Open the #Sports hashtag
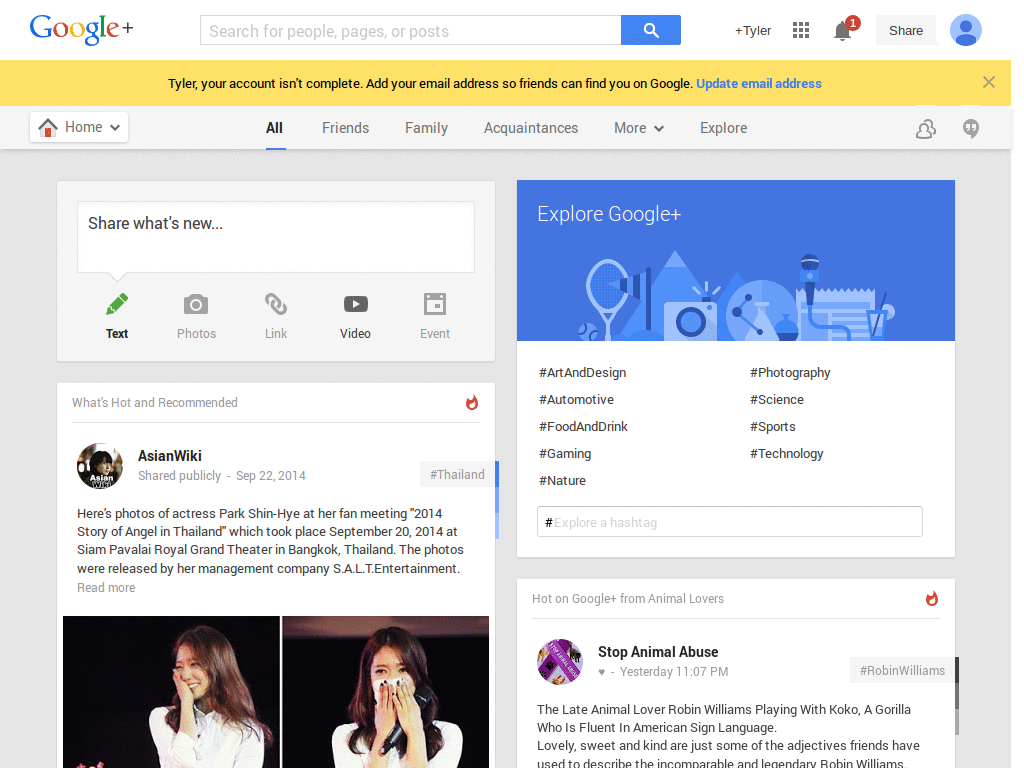 coord(773,426)
